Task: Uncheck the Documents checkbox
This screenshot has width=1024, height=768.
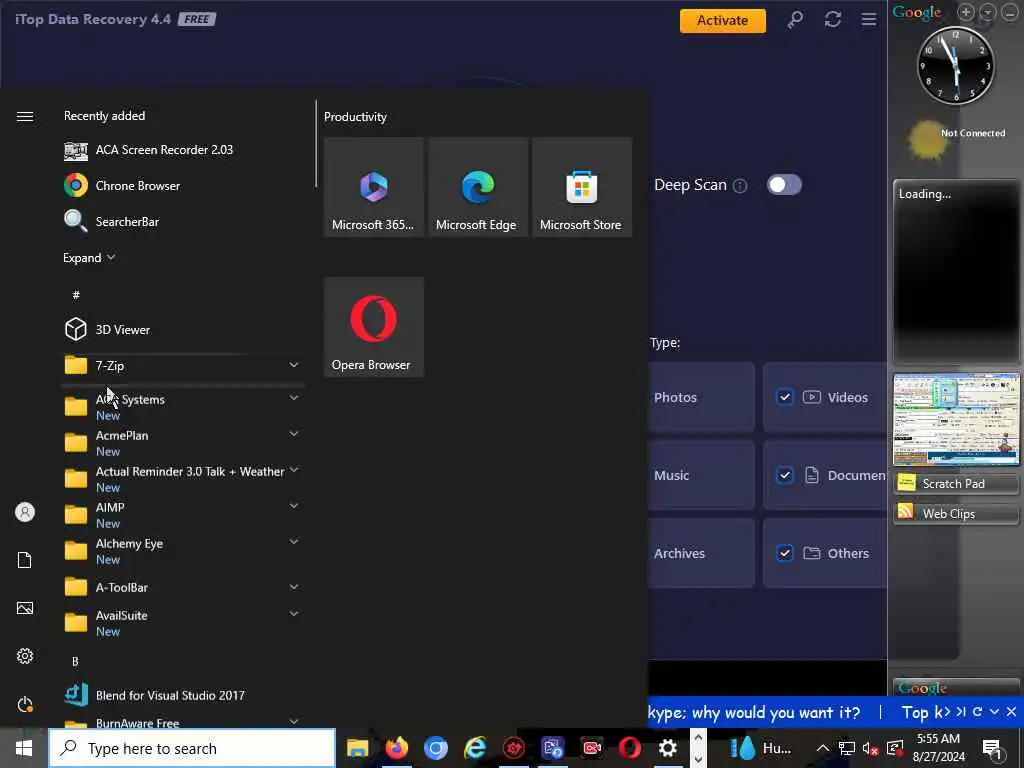Action: pos(784,475)
